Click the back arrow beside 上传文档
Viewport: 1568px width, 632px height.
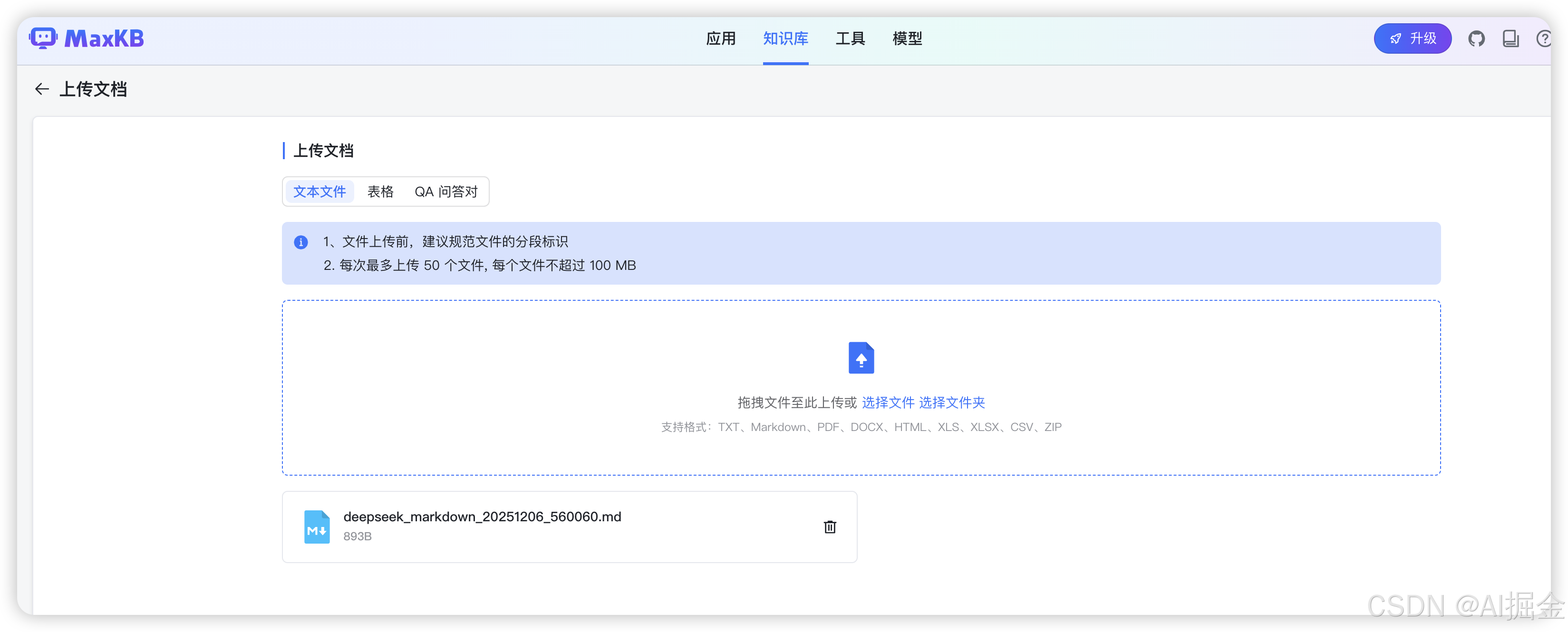[41, 89]
